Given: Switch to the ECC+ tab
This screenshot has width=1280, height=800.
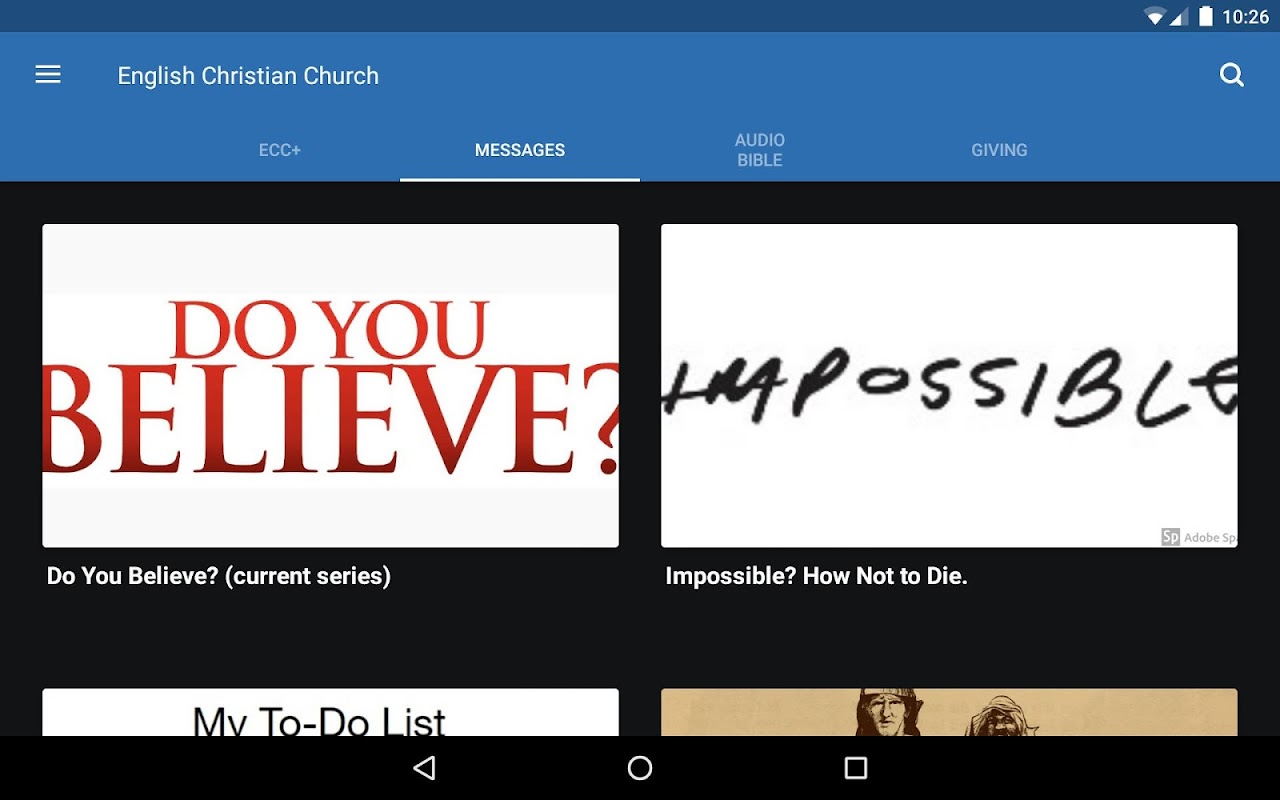Looking at the screenshot, I should [x=280, y=150].
